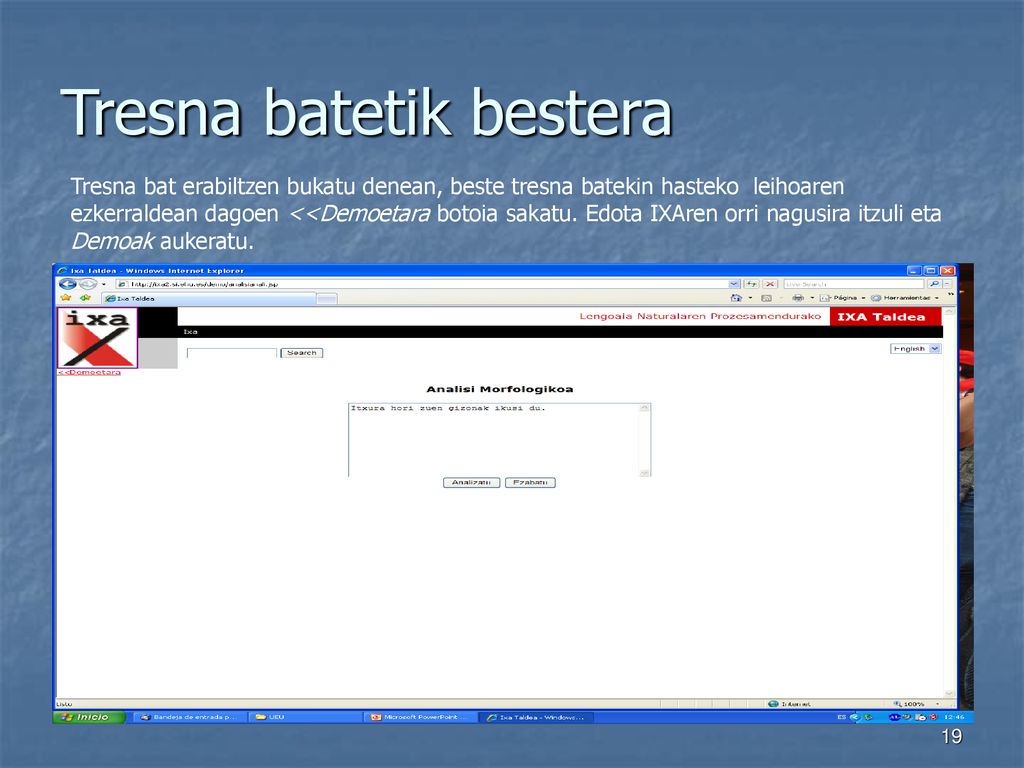Click the red Stop loading icon

click(x=770, y=284)
